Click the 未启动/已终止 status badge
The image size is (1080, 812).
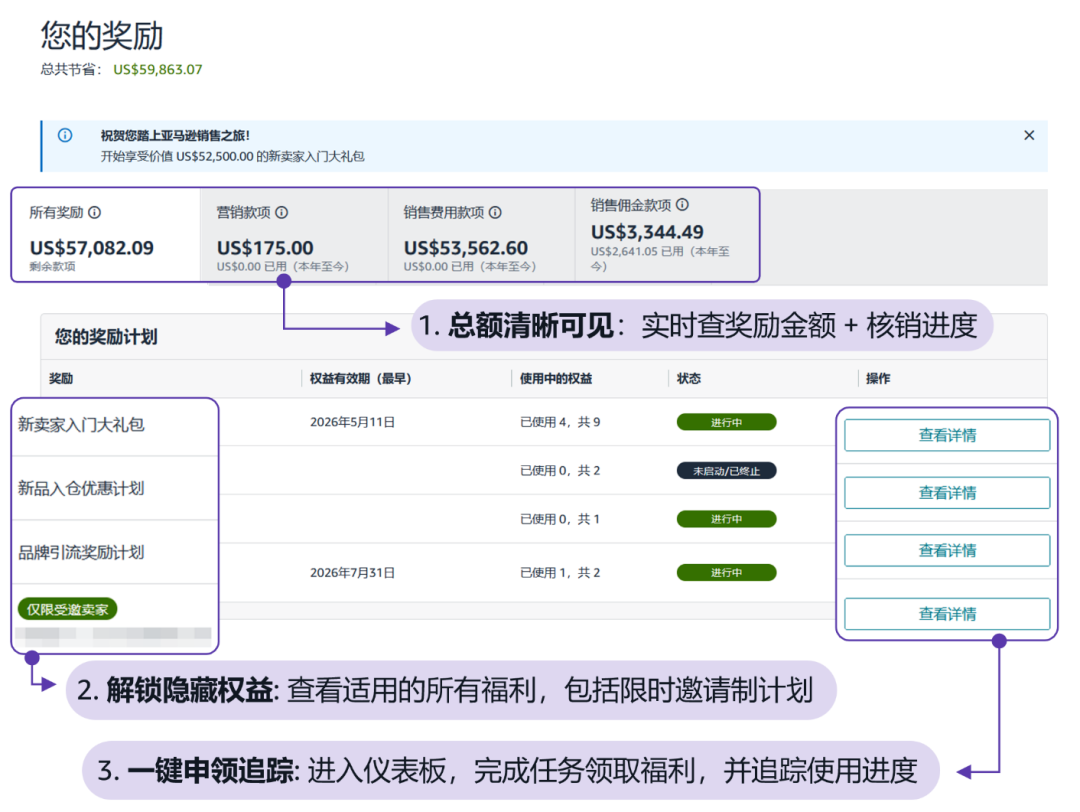click(x=726, y=470)
